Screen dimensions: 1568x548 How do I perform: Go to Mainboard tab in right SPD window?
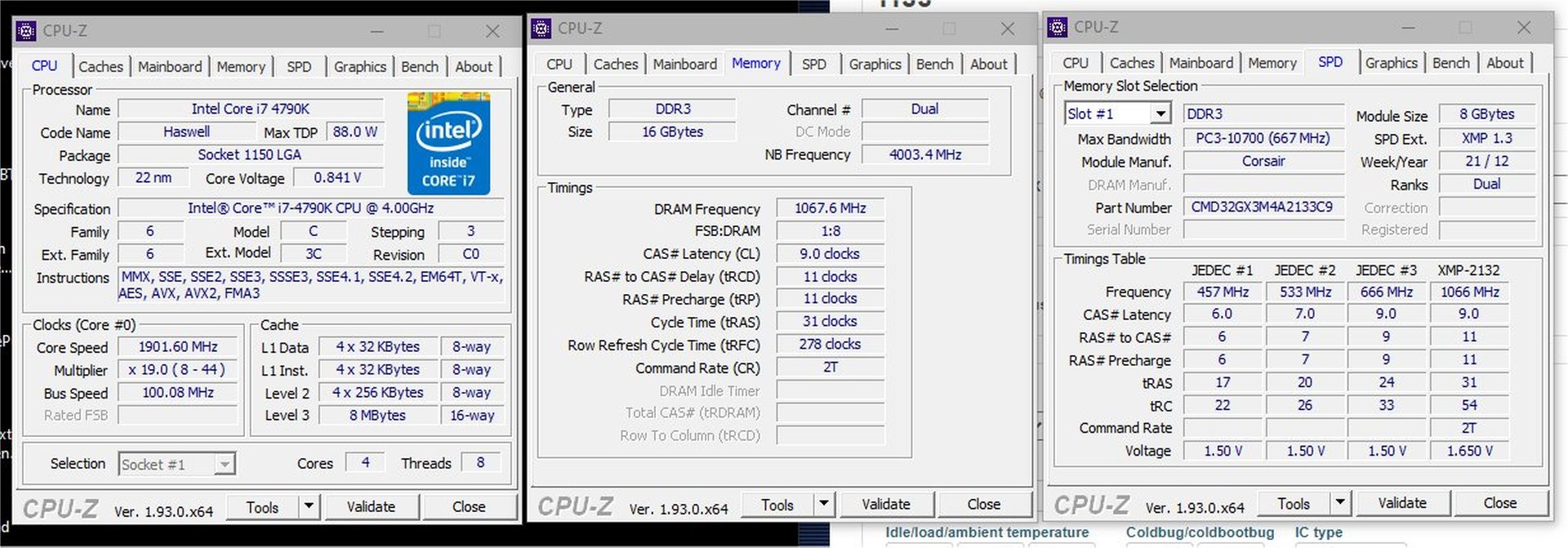[x=1201, y=64]
